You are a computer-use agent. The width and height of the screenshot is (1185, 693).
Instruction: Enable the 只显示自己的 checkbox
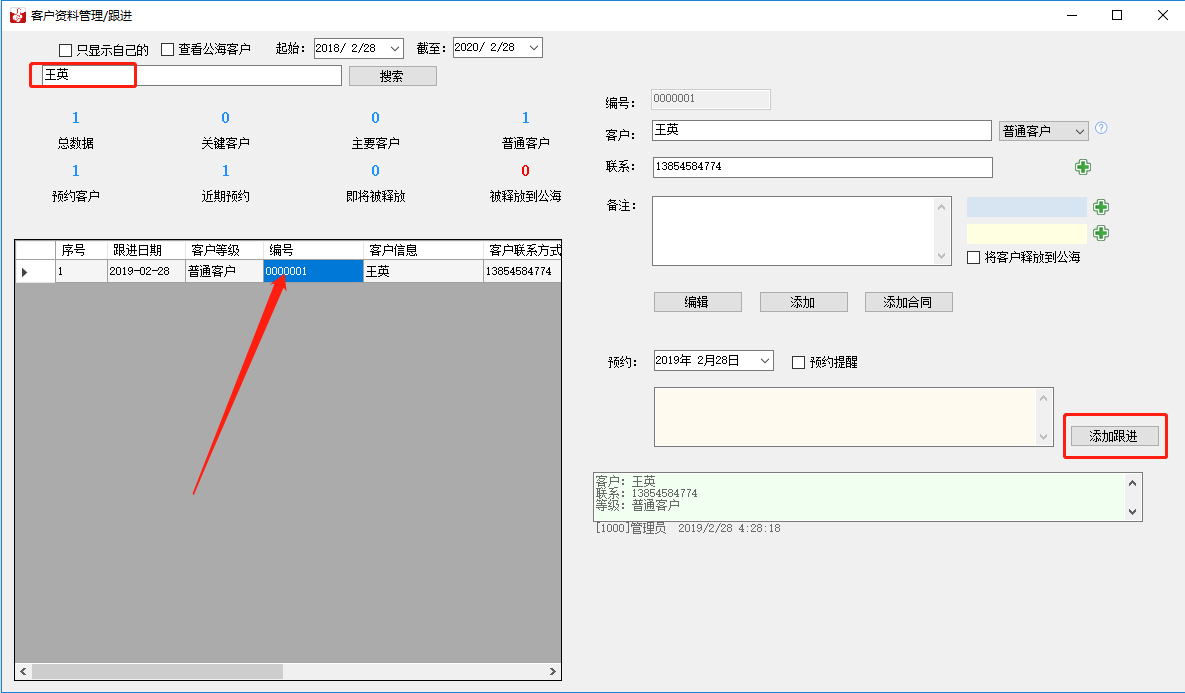(66, 49)
